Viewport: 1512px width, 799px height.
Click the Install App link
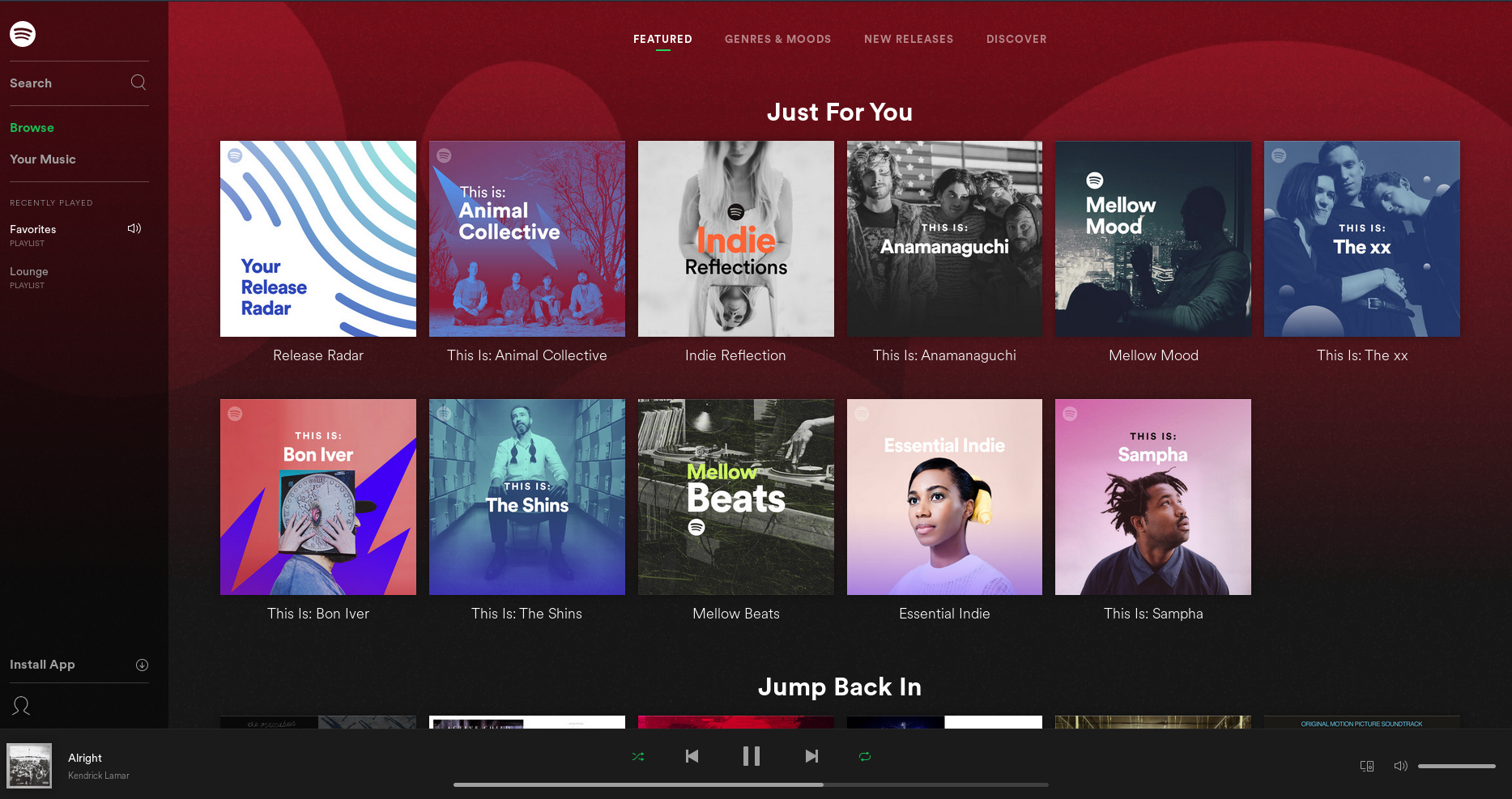pos(42,665)
